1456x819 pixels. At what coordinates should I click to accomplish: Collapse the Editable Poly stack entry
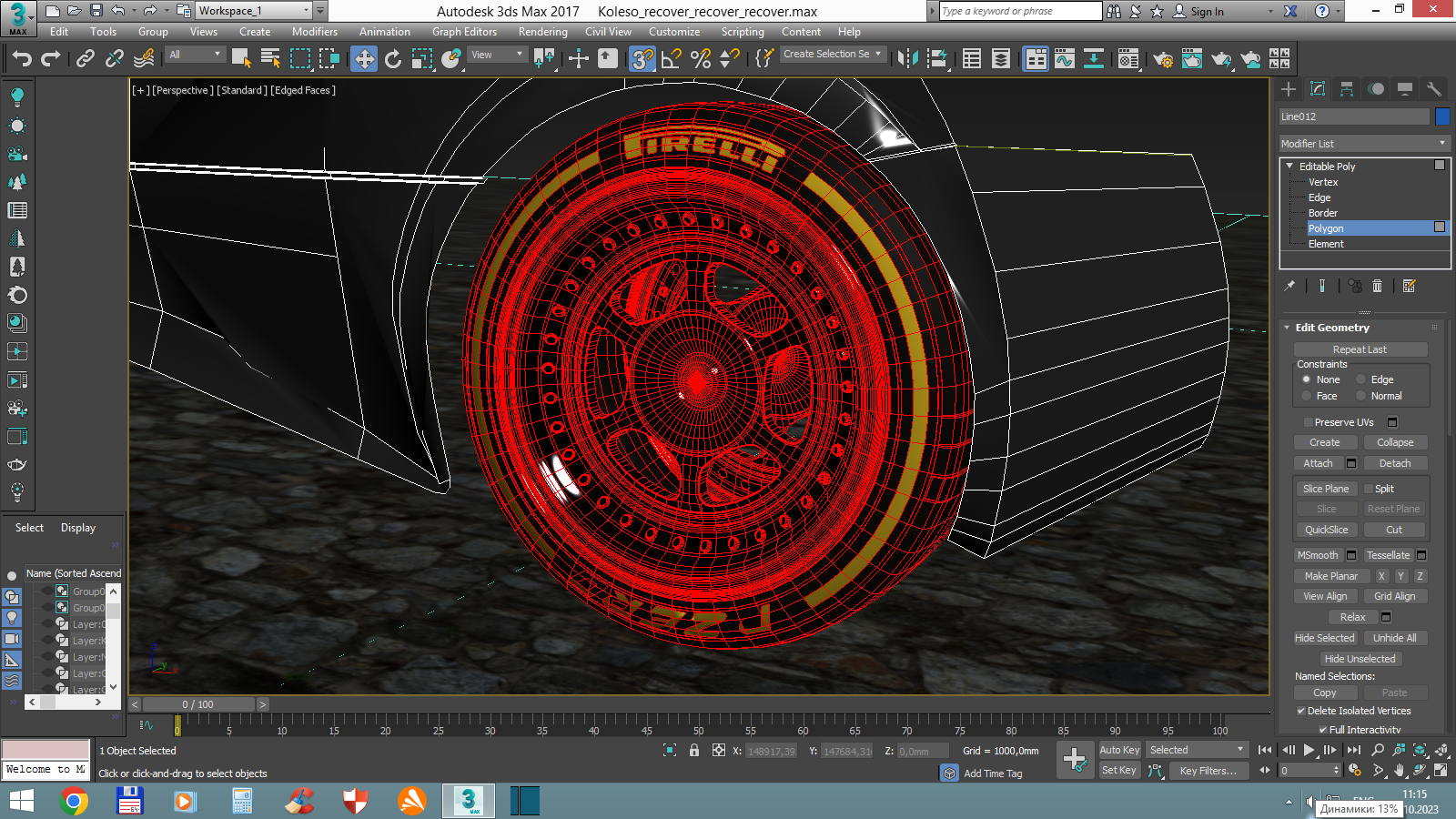pyautogui.click(x=1289, y=167)
